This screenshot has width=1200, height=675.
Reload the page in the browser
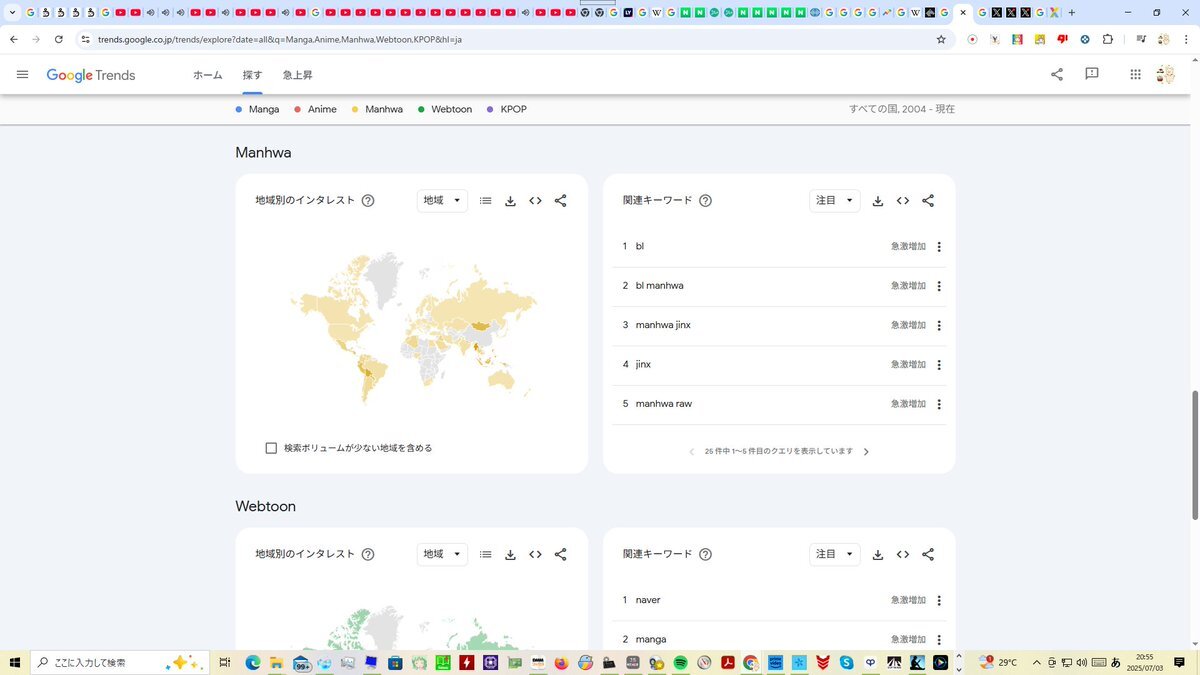click(x=59, y=39)
